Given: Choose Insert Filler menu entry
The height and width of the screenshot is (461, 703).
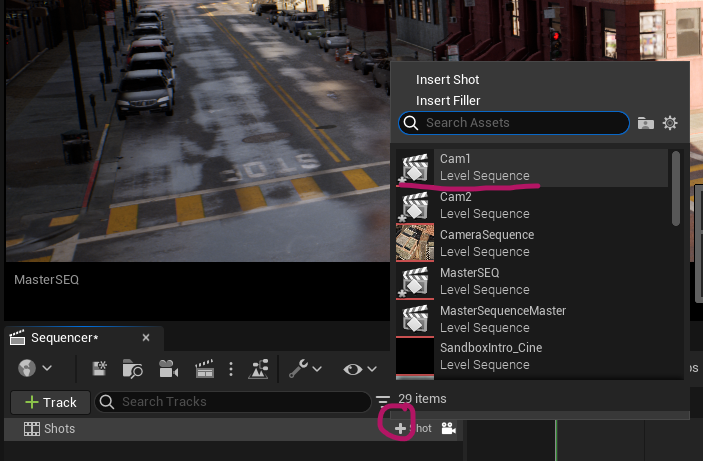Looking at the screenshot, I should click(x=448, y=100).
